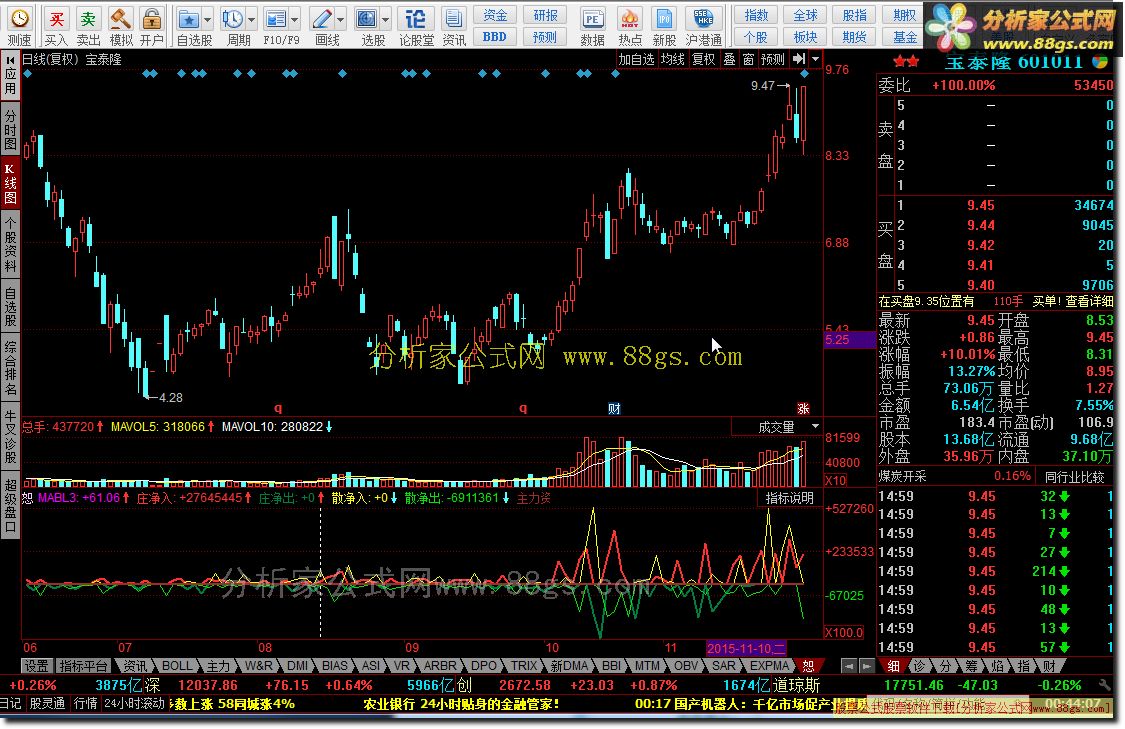
Task: Open the 自选股 watchlist folder icon
Action: (188, 19)
